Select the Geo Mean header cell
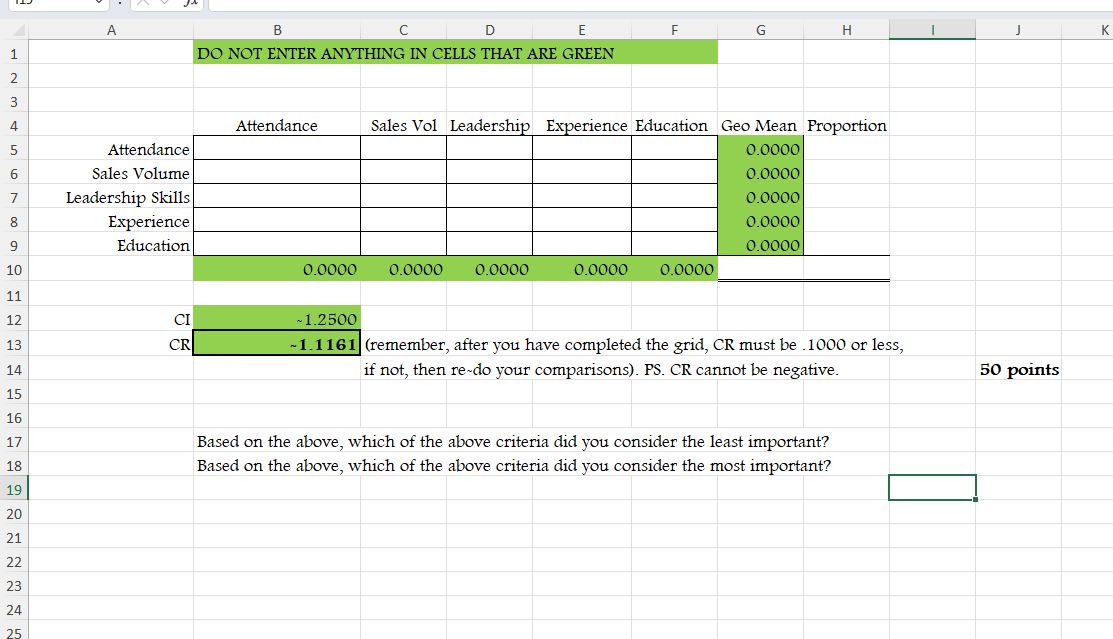The width and height of the screenshot is (1113, 639). [760, 125]
